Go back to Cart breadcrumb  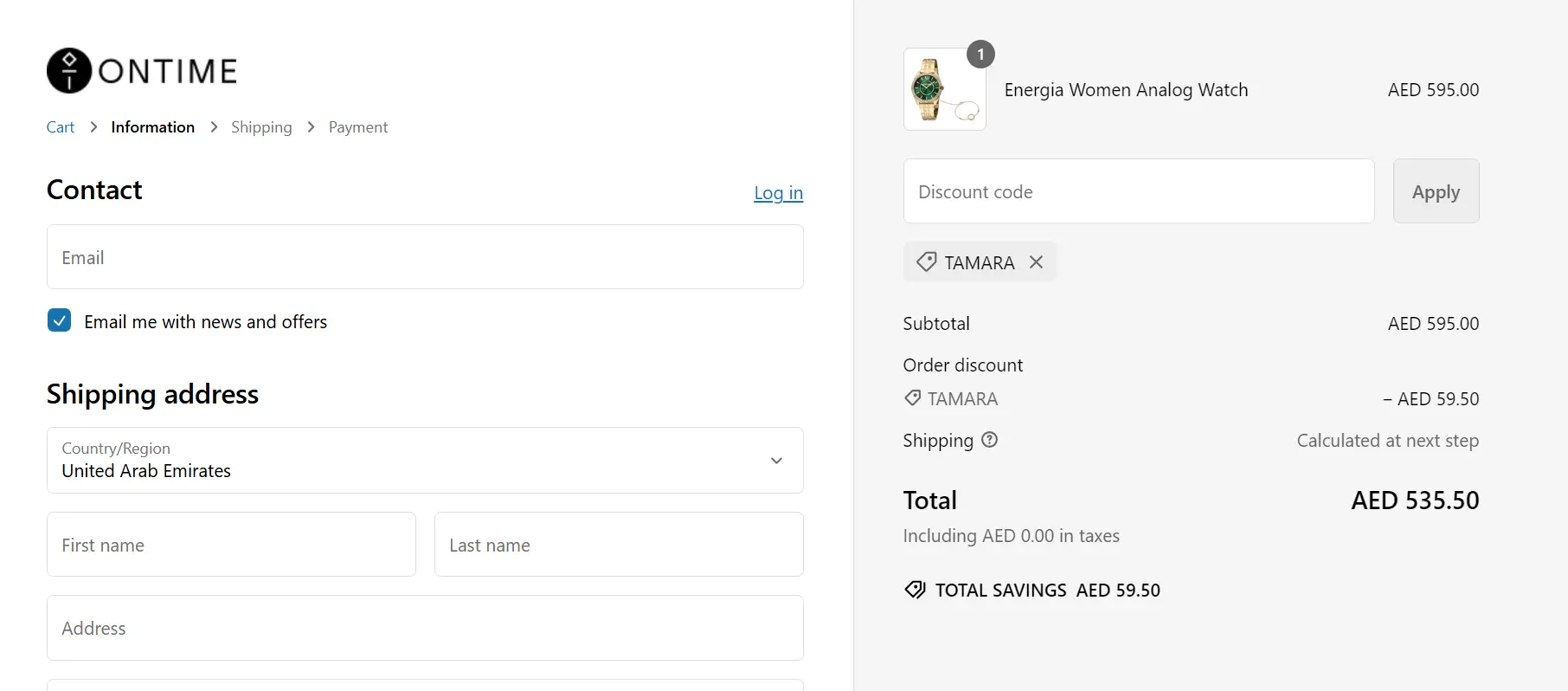(x=61, y=127)
